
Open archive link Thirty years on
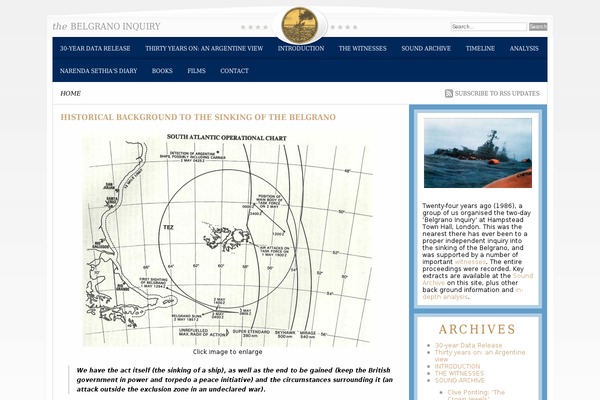point(480,356)
